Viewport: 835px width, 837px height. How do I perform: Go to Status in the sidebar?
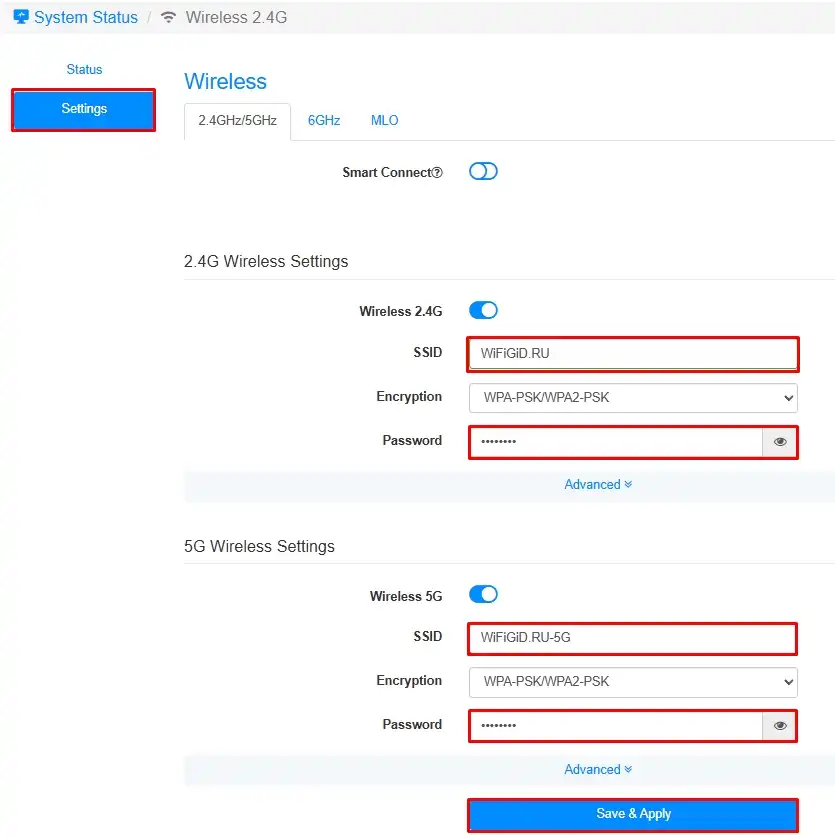coord(84,69)
